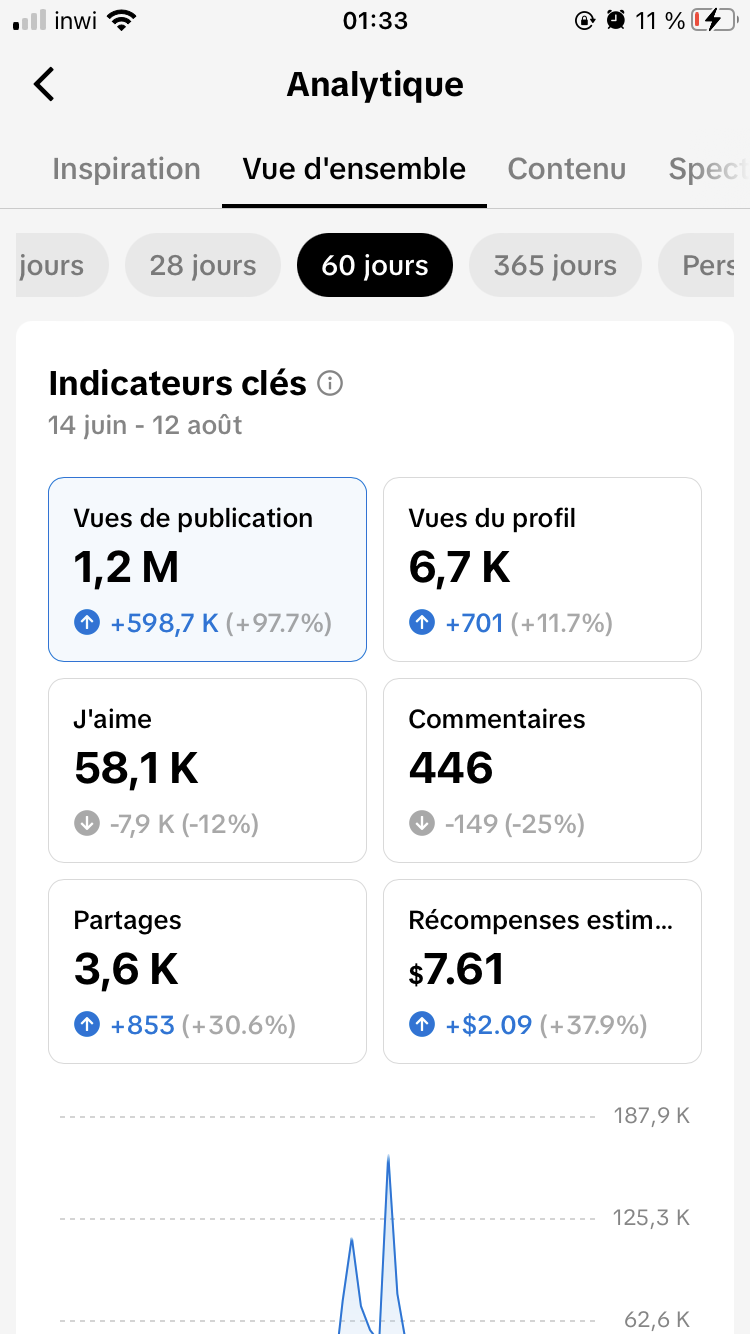Tap the cellular signal bars icon
Viewport: 750px width, 1334px height.
pyautogui.click(x=29, y=20)
